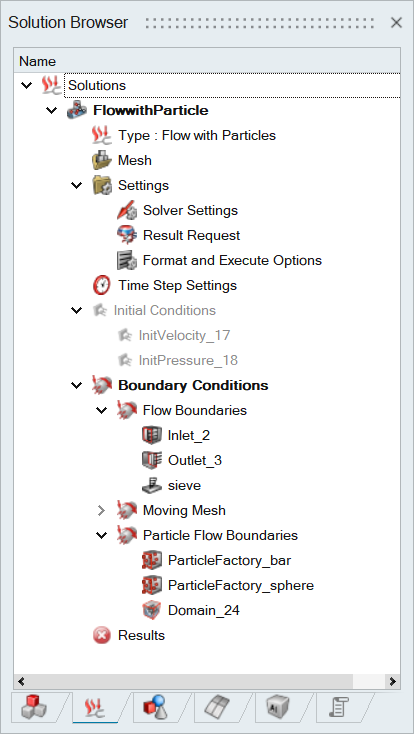Switch to the model parts cubes tab
414x734 pixels.
pos(34,707)
